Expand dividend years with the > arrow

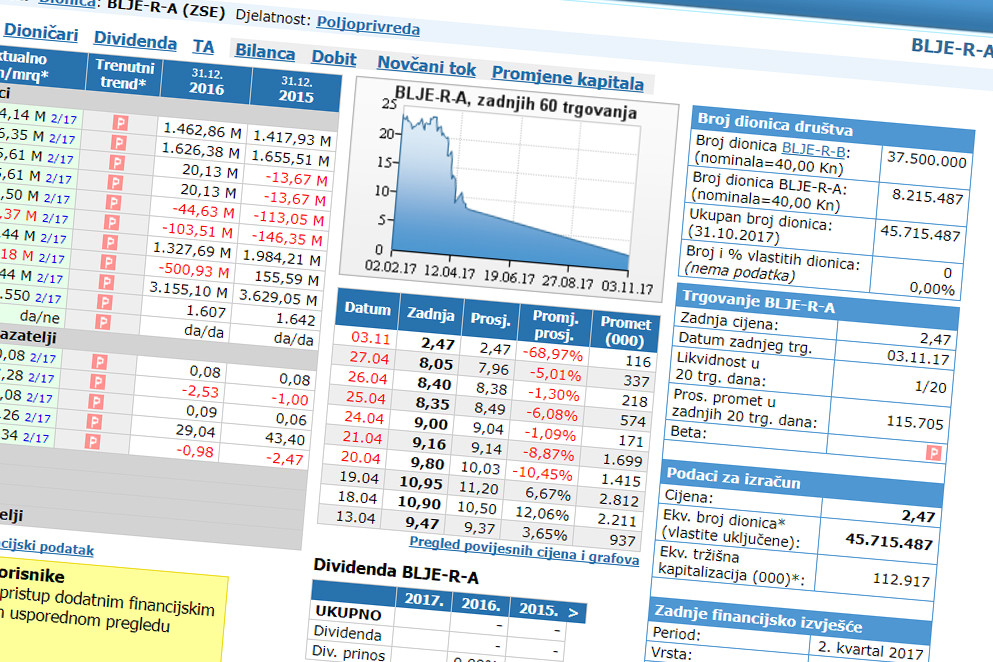point(572,613)
